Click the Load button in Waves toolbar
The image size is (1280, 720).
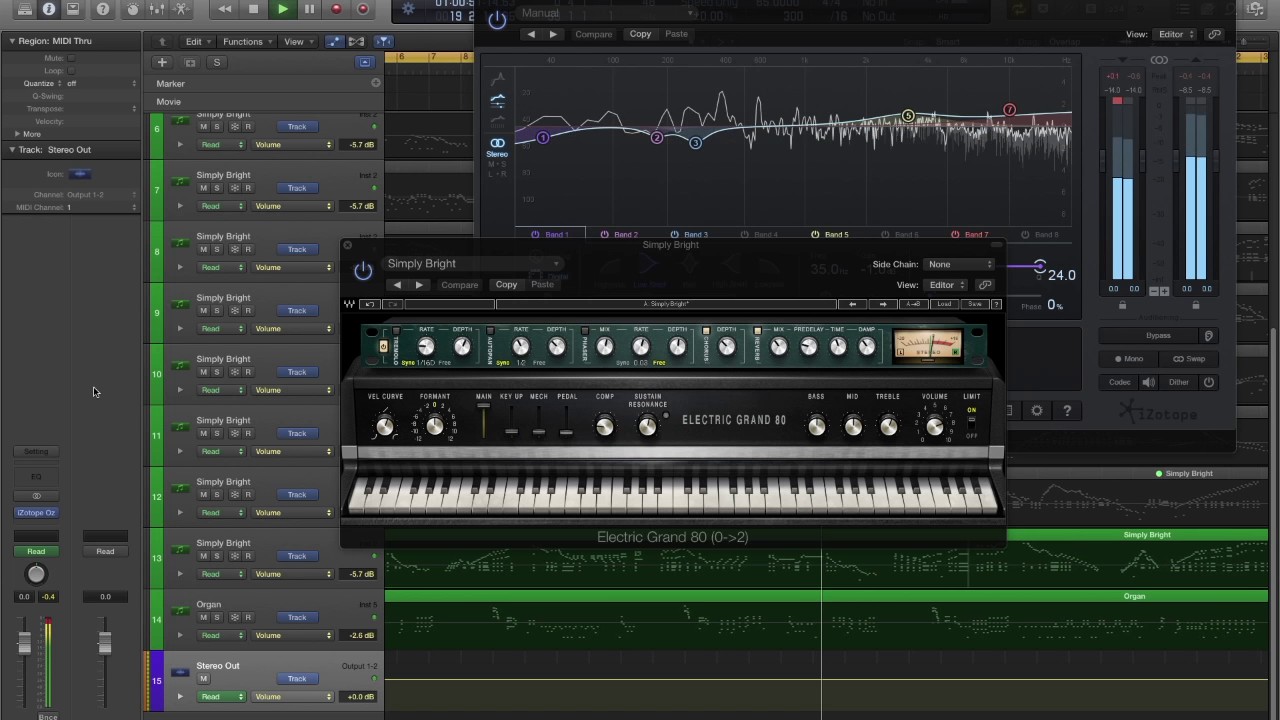point(944,304)
